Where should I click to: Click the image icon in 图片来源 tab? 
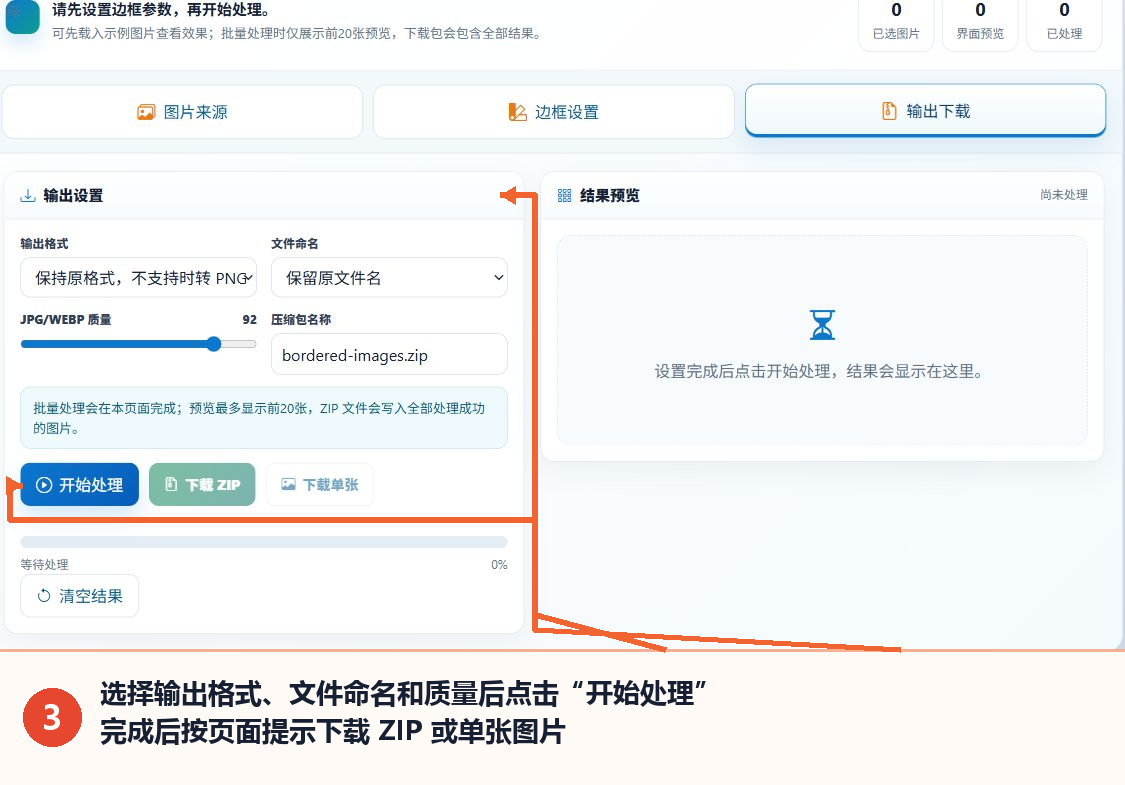[146, 112]
